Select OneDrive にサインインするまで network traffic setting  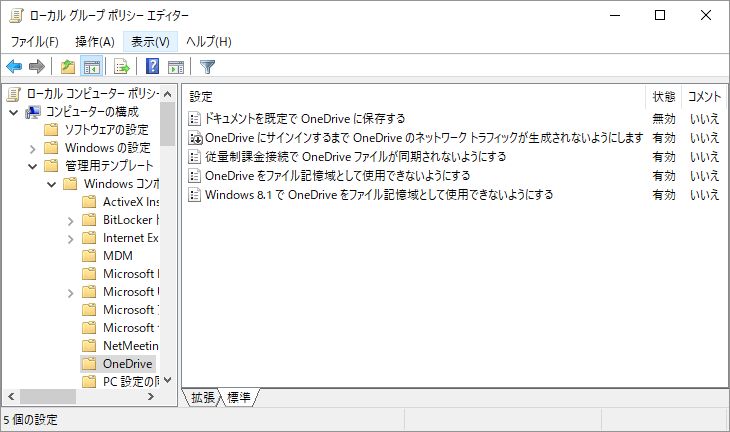pos(424,138)
